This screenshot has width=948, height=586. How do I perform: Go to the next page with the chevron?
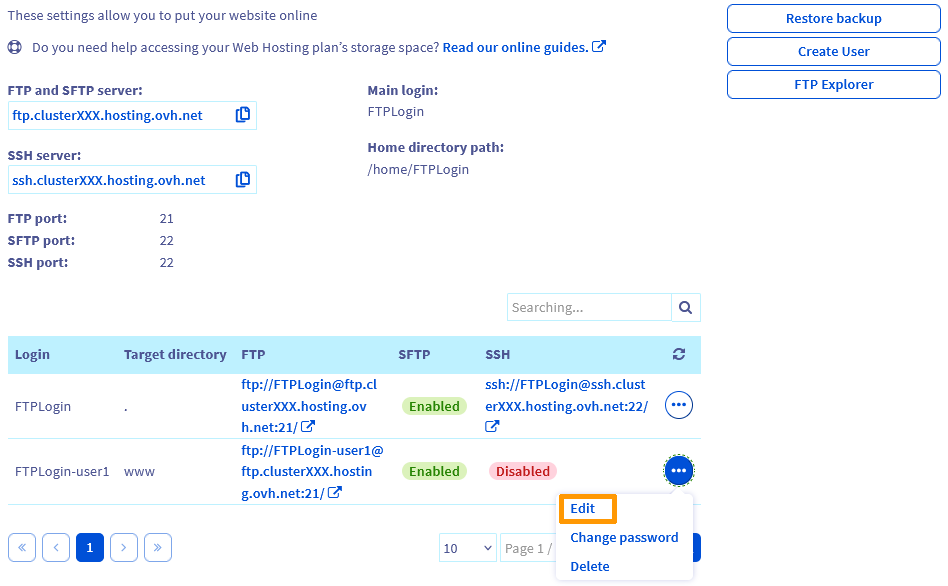coord(124,547)
